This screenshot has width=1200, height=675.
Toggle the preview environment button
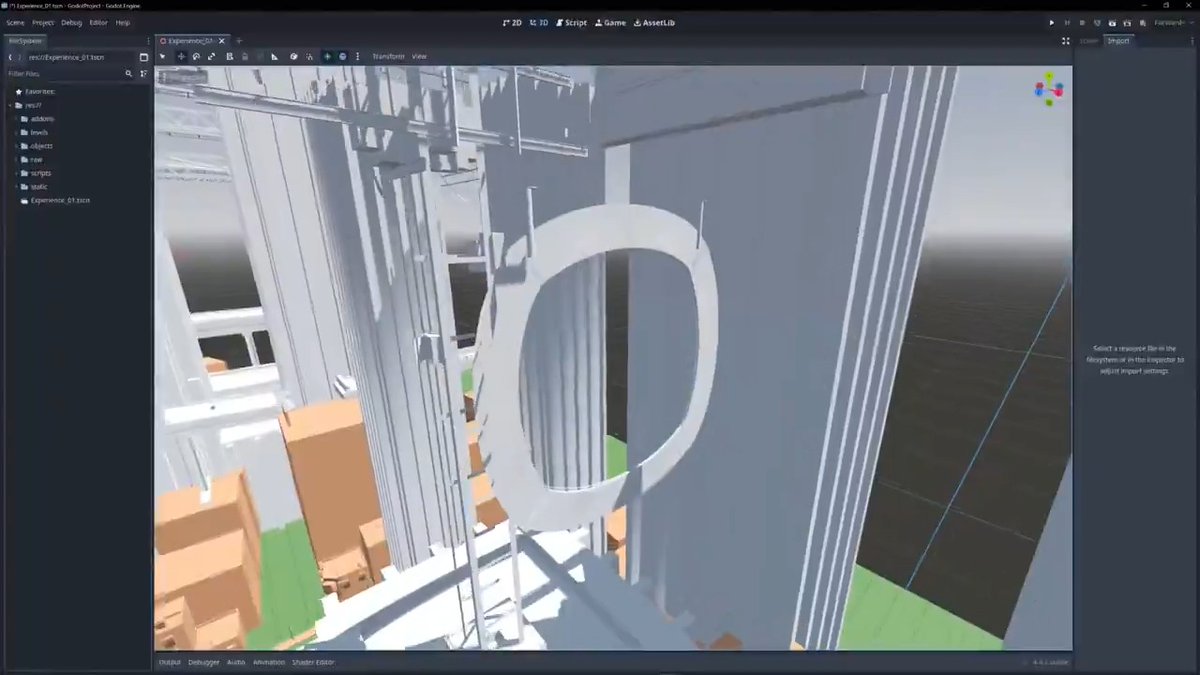pyautogui.click(x=342, y=56)
